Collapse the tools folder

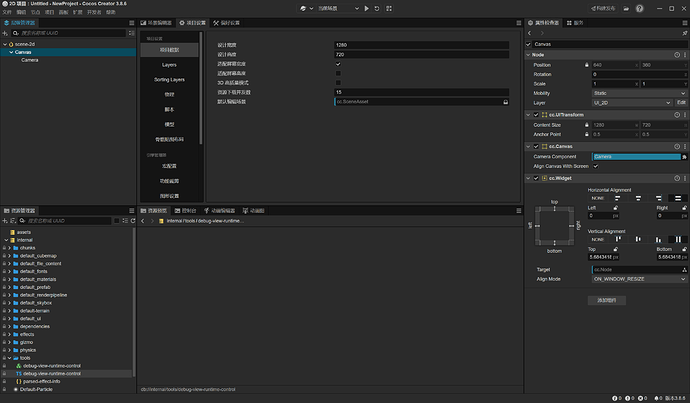9,358
